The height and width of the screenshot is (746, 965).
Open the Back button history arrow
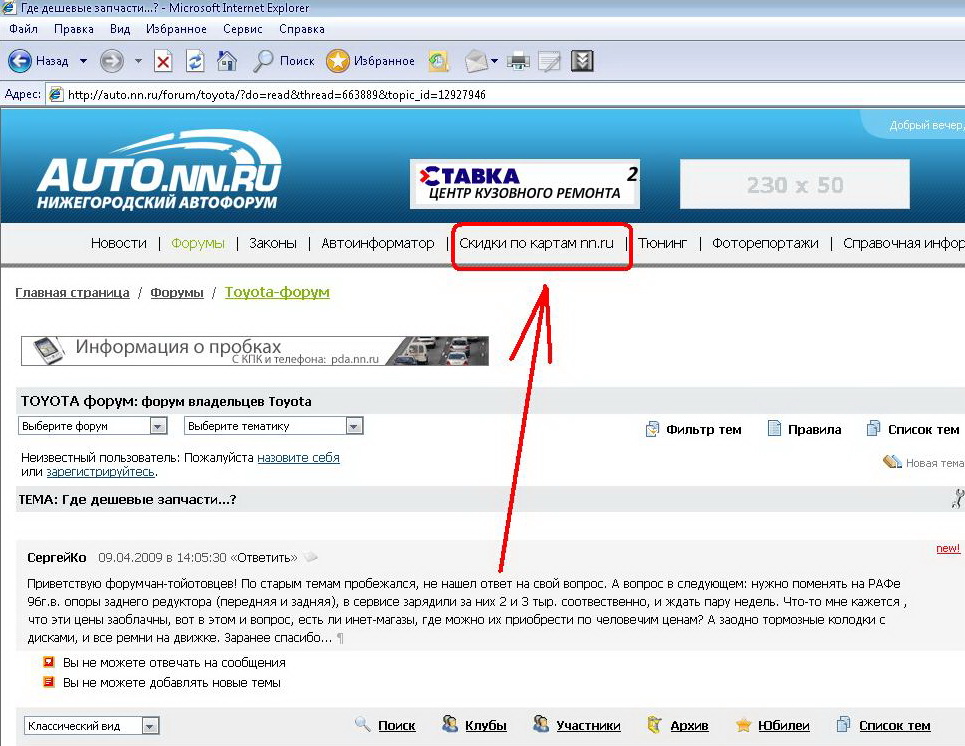point(84,61)
